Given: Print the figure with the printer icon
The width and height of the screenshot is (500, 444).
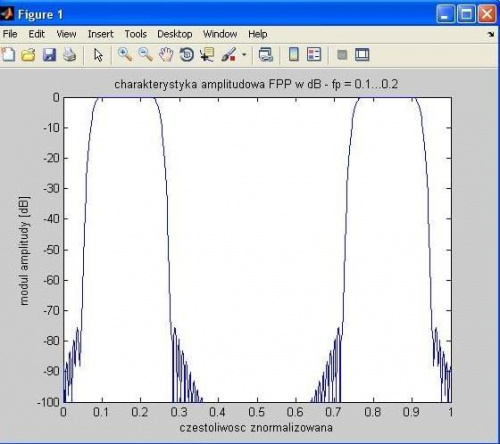Looking at the screenshot, I should [70, 55].
